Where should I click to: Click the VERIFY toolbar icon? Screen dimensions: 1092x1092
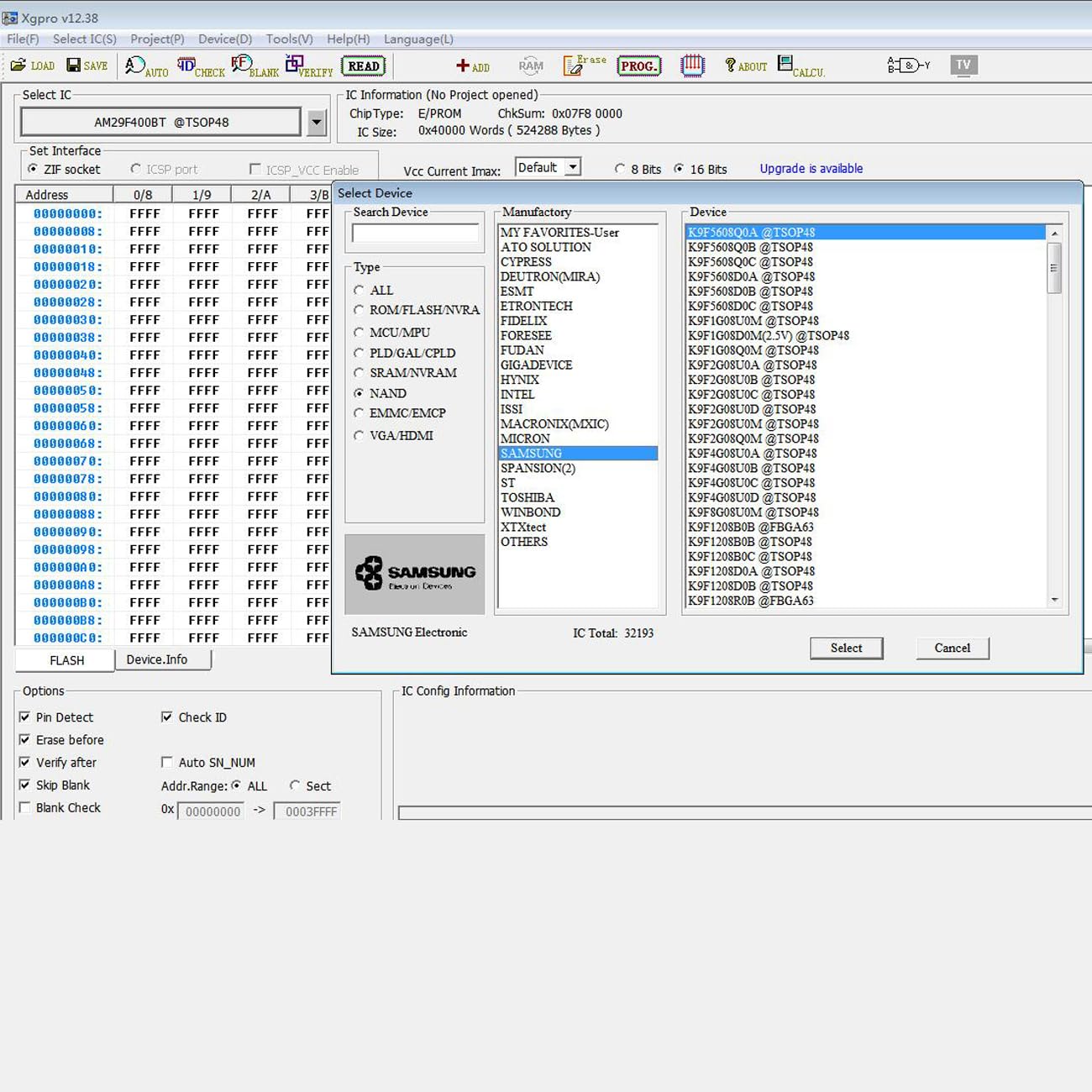pyautogui.click(x=309, y=66)
